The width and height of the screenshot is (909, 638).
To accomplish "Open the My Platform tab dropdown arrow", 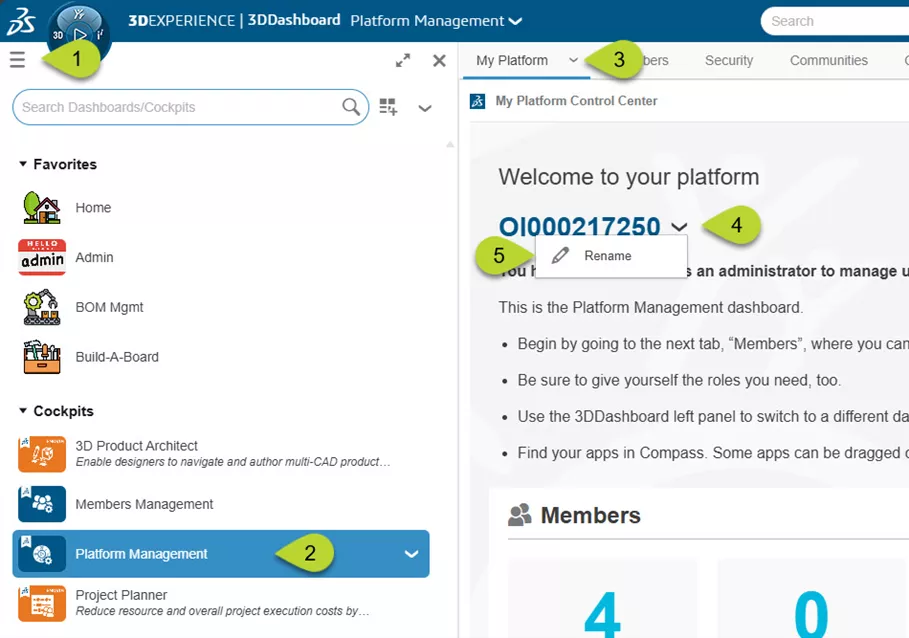I will (x=573, y=60).
